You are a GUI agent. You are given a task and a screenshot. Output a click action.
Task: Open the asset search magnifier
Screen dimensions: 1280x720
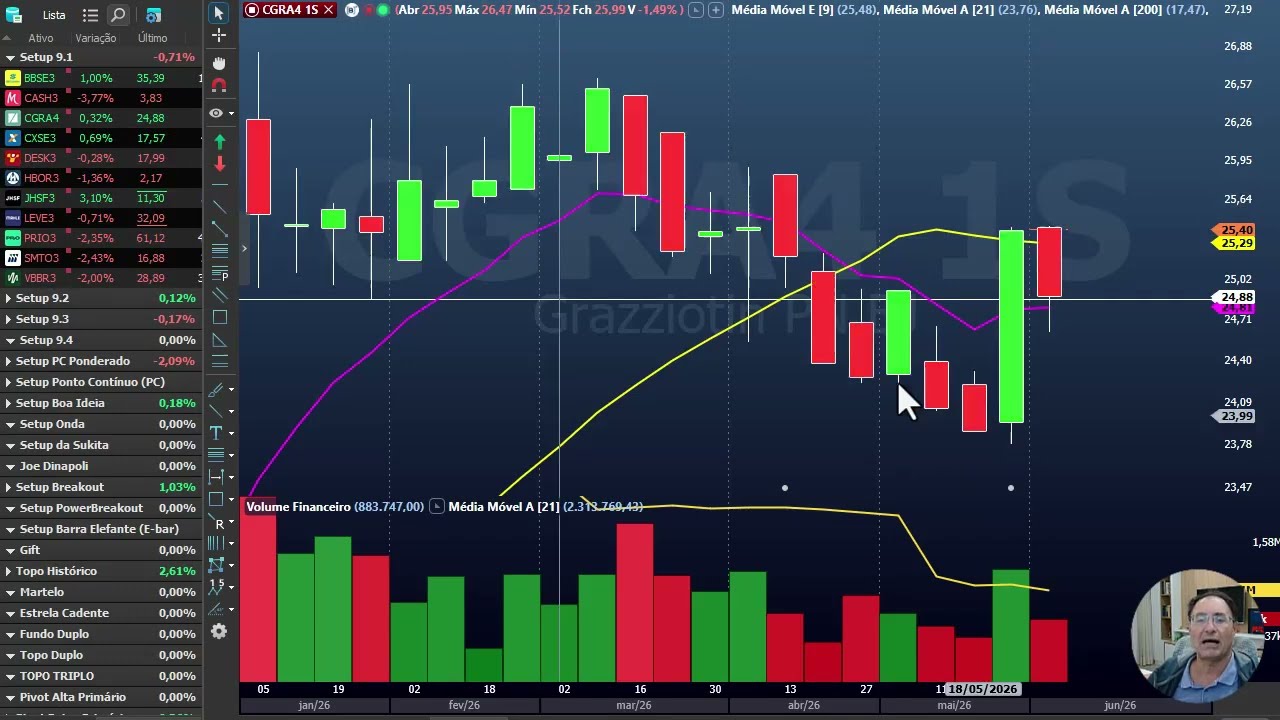point(118,15)
